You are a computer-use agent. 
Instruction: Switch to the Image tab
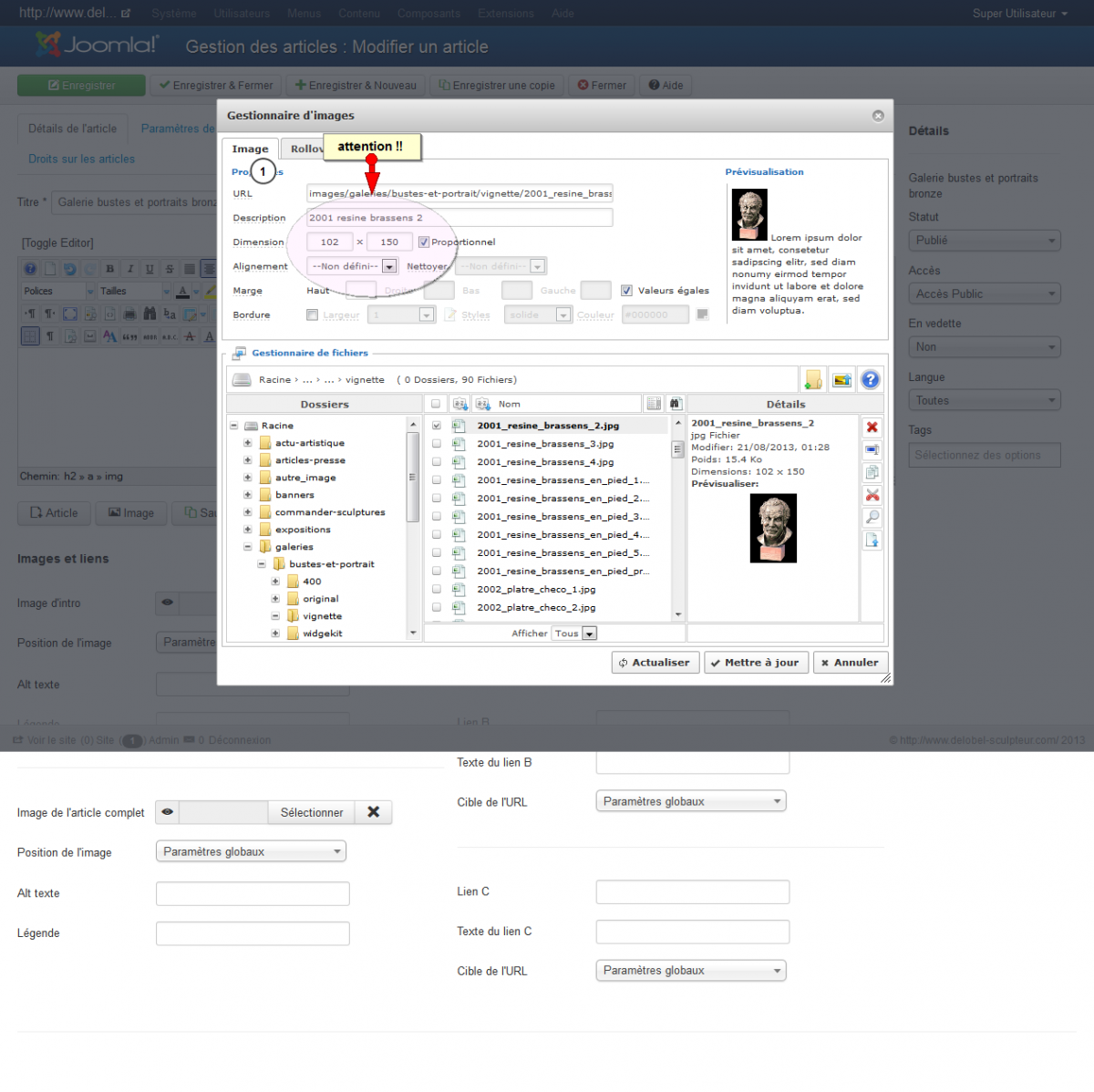(x=250, y=149)
